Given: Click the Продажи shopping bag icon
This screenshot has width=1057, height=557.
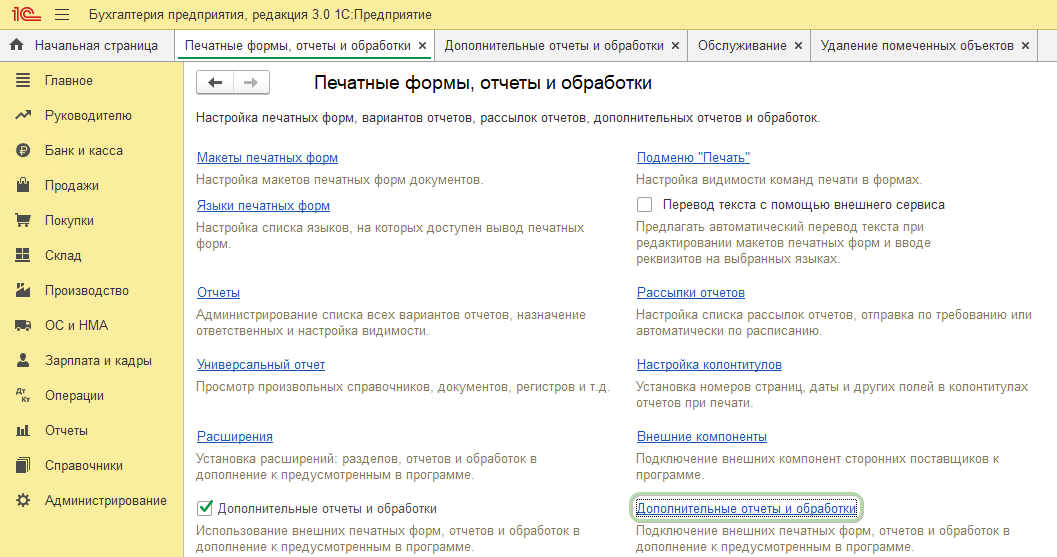Looking at the screenshot, I should 23,185.
